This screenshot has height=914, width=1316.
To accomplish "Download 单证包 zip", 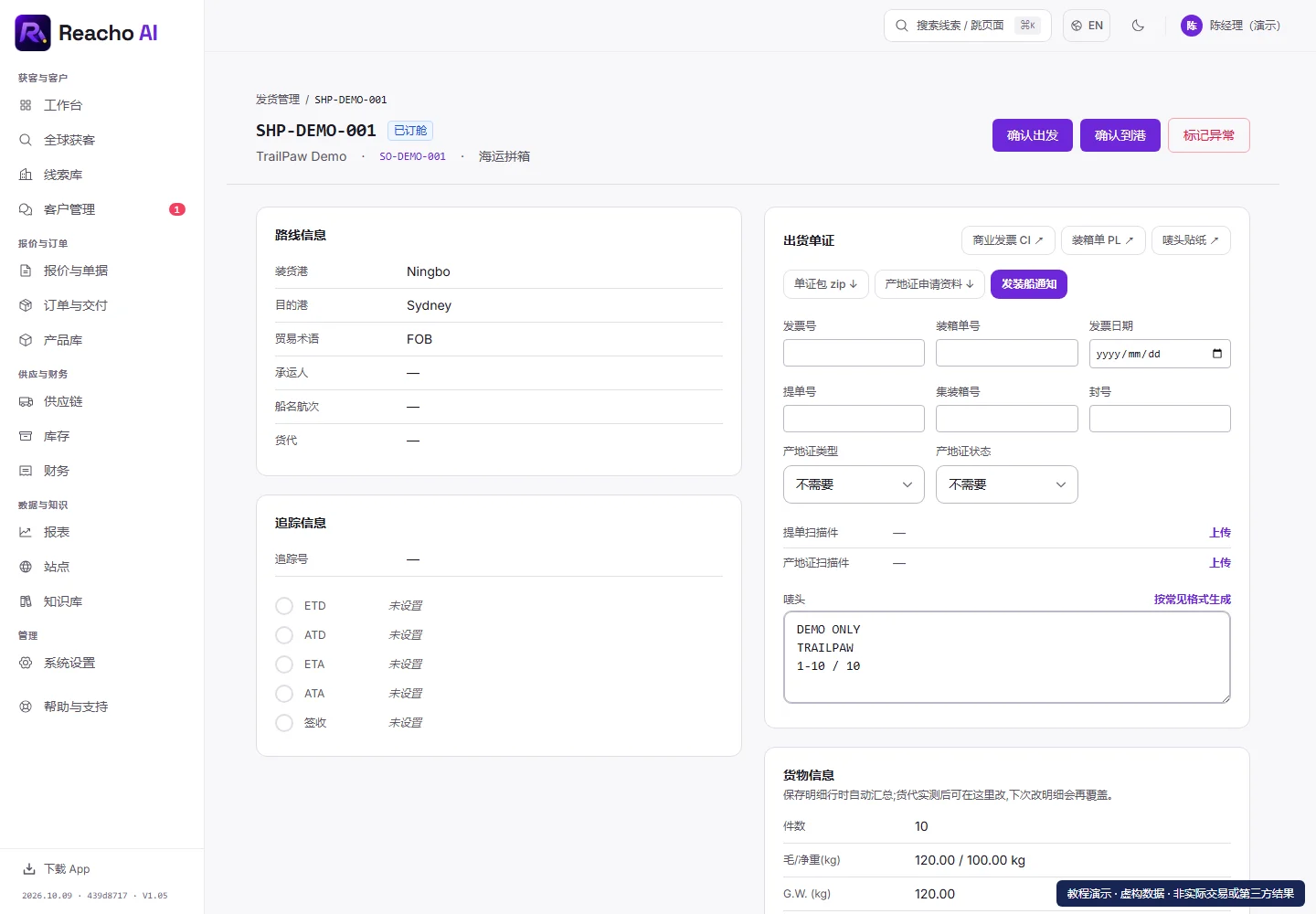I will click(826, 284).
